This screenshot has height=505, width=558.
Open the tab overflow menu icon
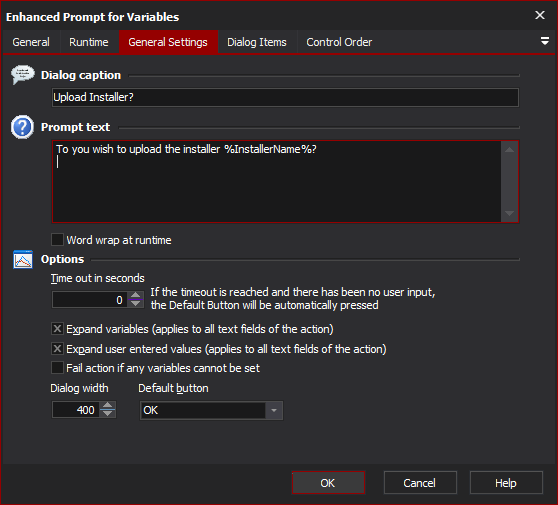pyautogui.click(x=544, y=41)
